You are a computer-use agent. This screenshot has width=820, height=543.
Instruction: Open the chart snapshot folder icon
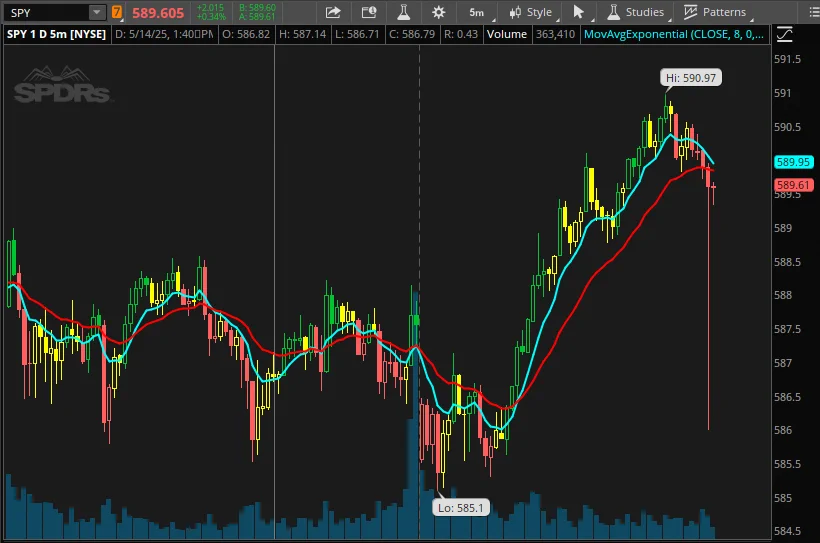coord(369,12)
